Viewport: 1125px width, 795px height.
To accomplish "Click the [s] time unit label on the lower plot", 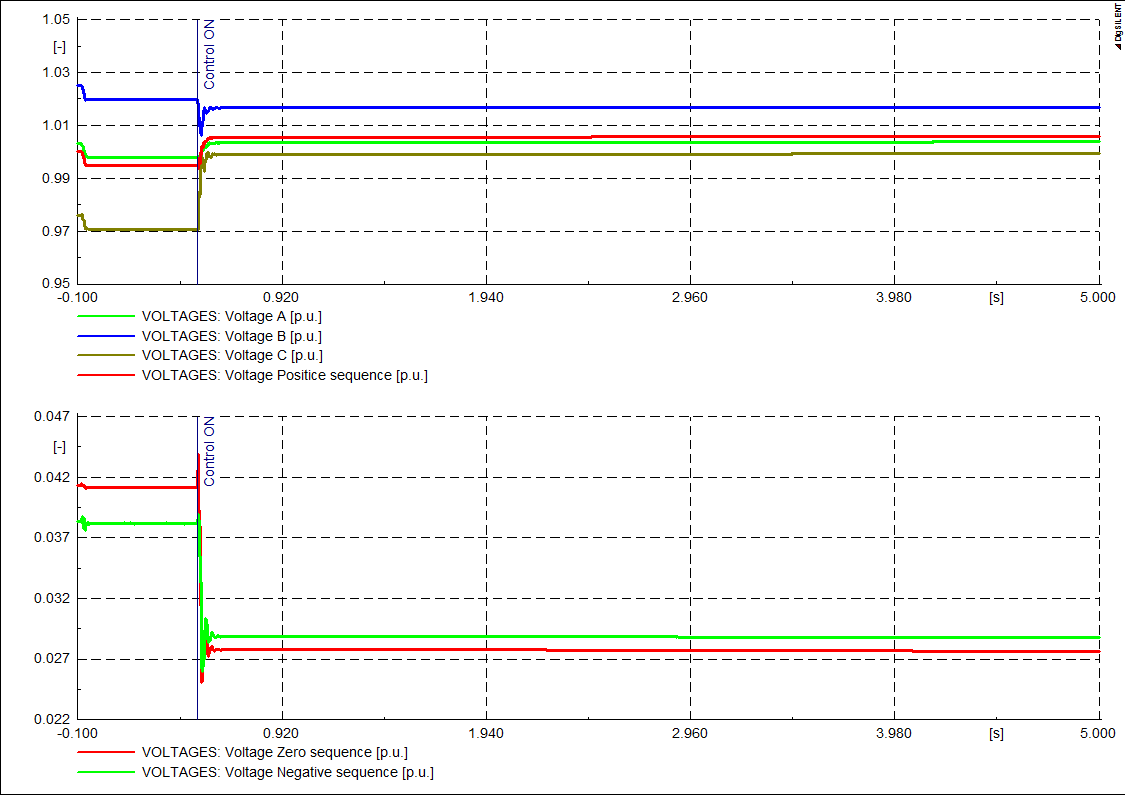I will [x=995, y=734].
